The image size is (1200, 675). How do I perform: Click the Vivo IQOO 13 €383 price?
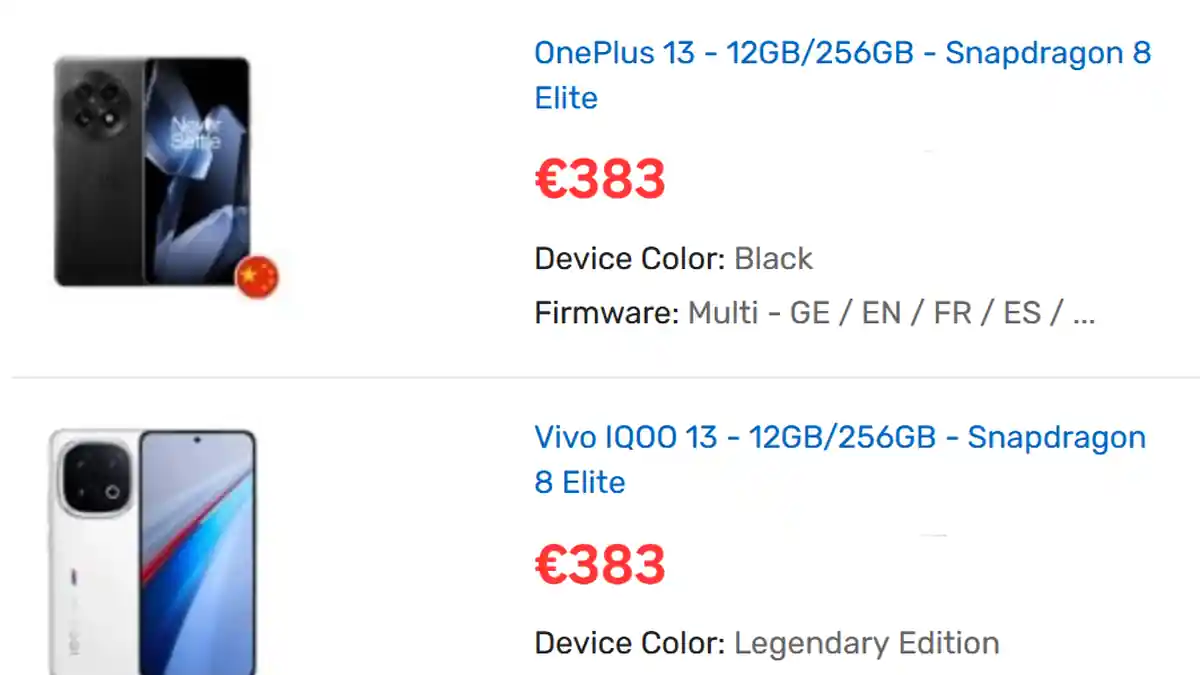(x=600, y=565)
